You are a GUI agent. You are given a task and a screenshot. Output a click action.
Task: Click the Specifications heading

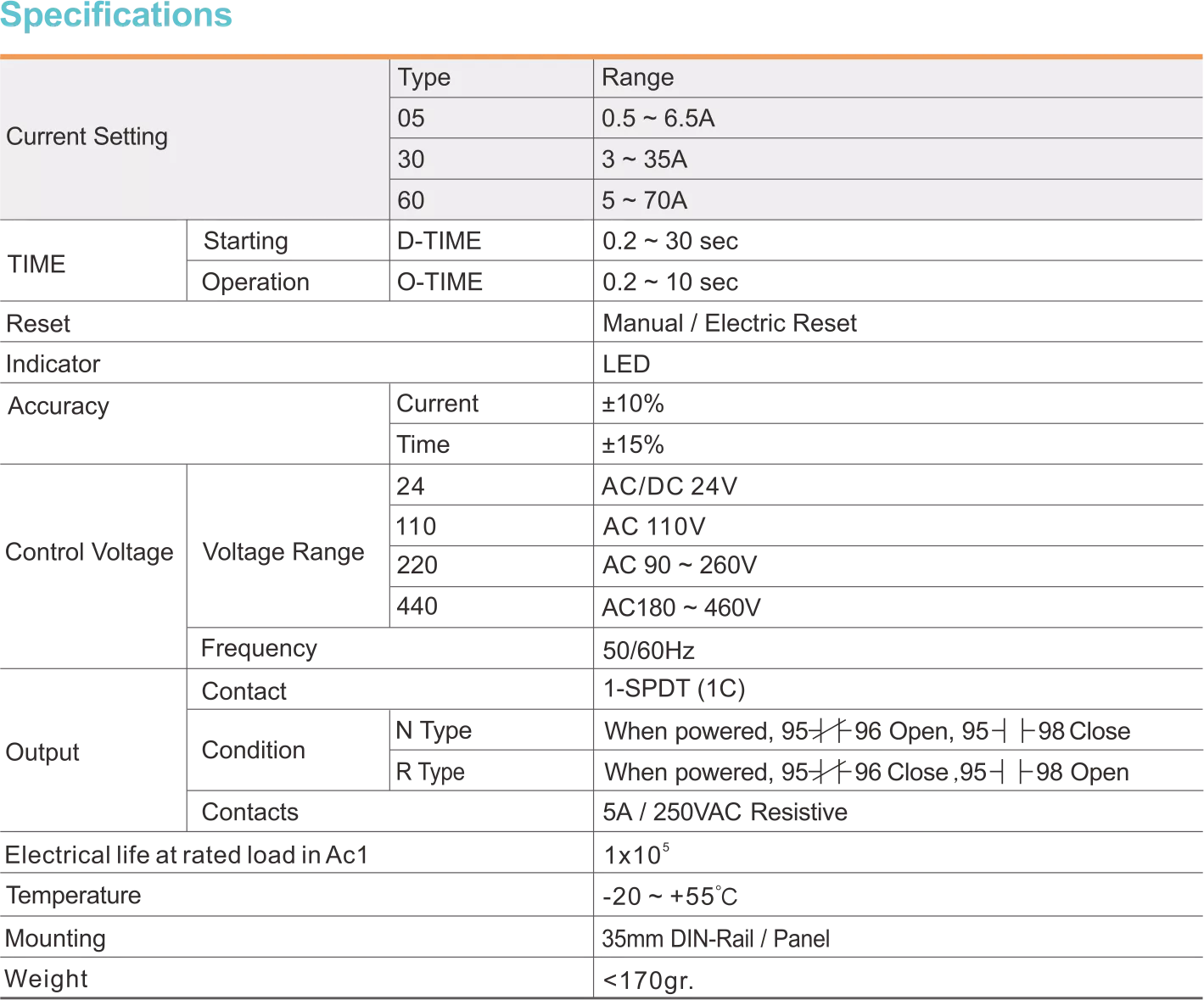(117, 15)
